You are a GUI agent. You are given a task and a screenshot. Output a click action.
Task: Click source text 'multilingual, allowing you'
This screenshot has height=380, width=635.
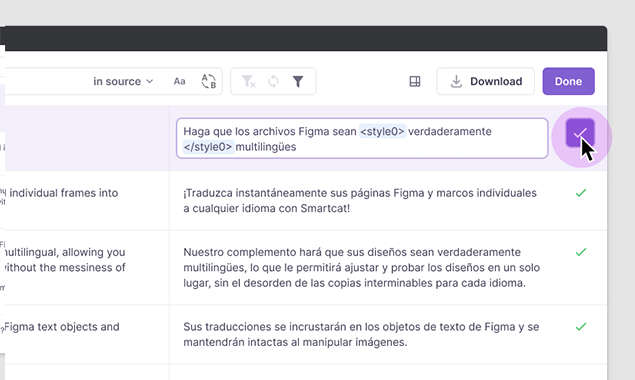tap(64, 252)
